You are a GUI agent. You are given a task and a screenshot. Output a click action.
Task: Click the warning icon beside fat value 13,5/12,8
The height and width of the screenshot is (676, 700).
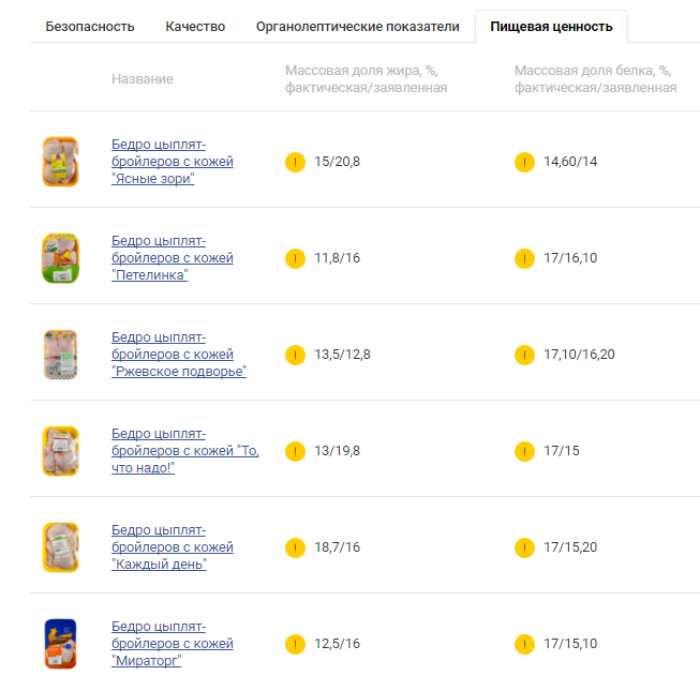pyautogui.click(x=295, y=355)
